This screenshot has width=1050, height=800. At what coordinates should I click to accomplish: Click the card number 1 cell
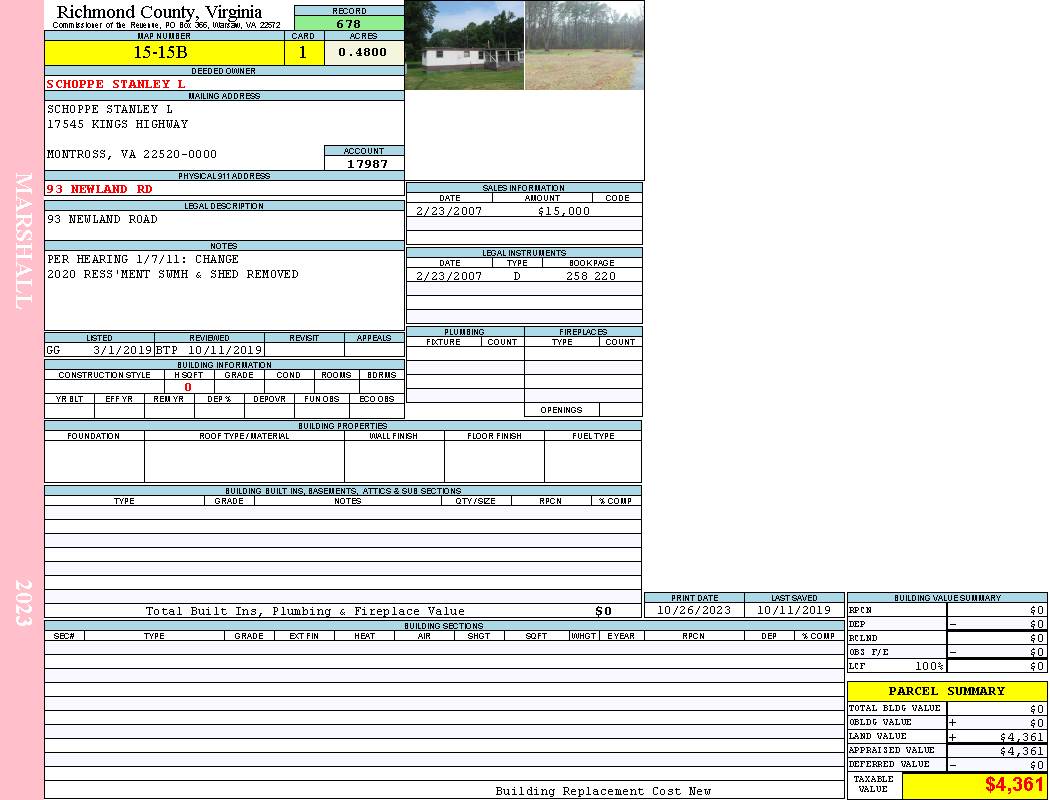click(303, 52)
